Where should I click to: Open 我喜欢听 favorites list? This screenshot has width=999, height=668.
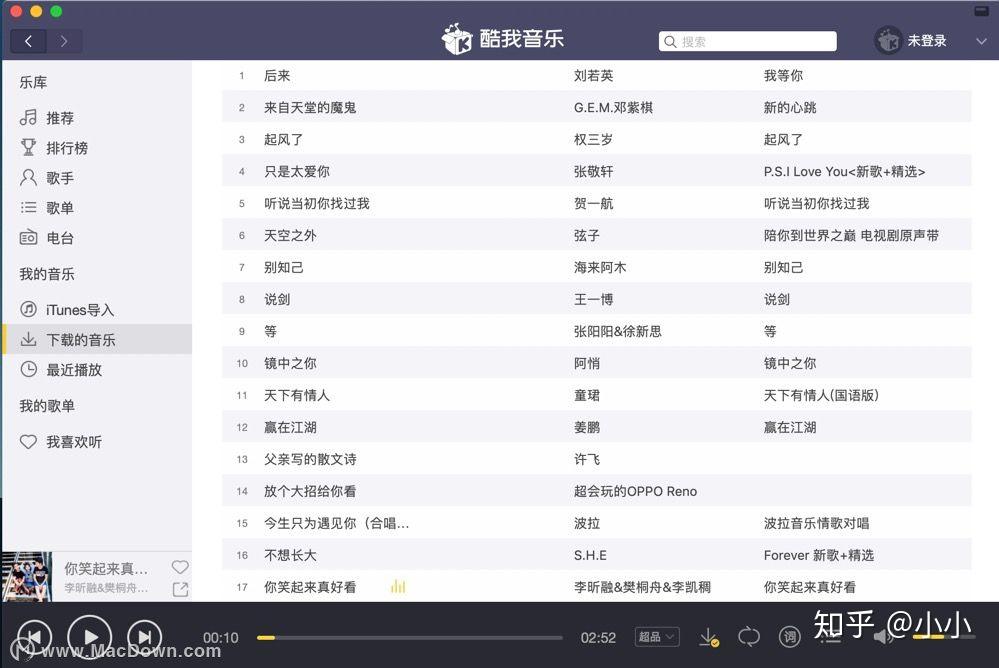[74, 442]
